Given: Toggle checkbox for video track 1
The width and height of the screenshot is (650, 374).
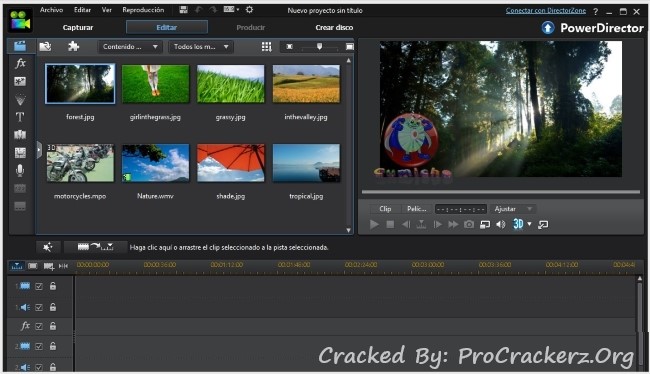Looking at the screenshot, I should point(39,286).
